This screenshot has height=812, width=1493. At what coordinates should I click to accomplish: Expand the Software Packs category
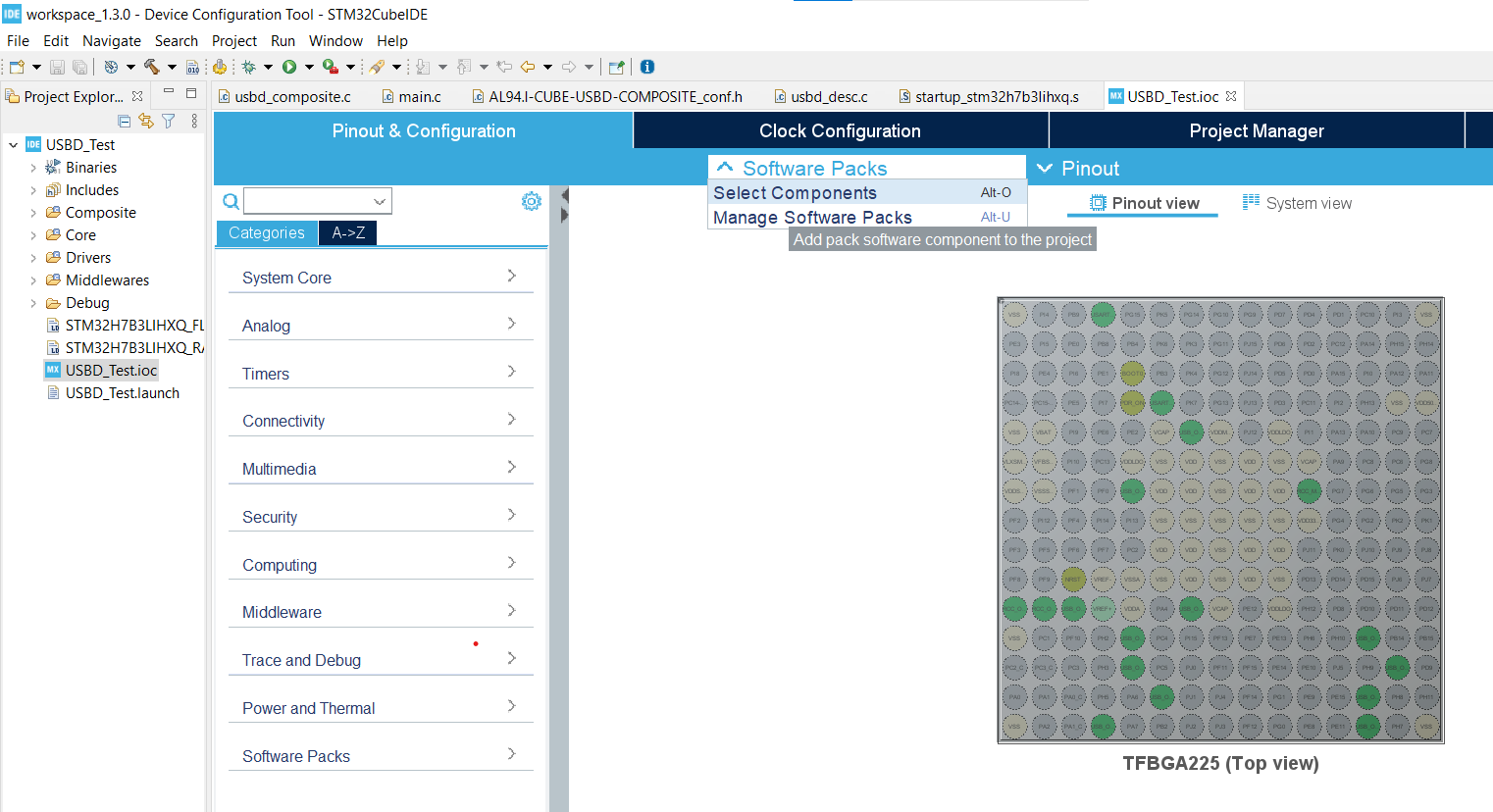381,755
